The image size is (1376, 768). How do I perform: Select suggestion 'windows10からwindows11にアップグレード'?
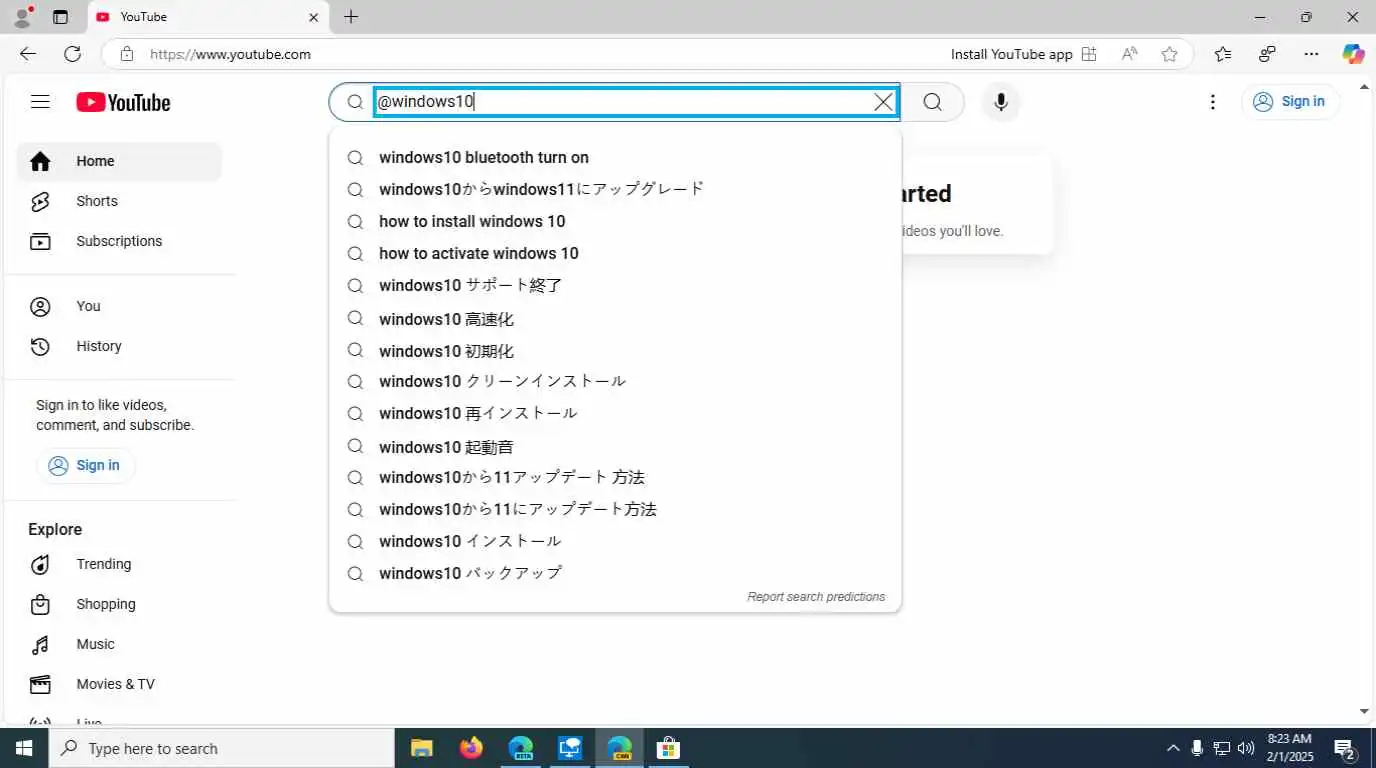click(615, 189)
